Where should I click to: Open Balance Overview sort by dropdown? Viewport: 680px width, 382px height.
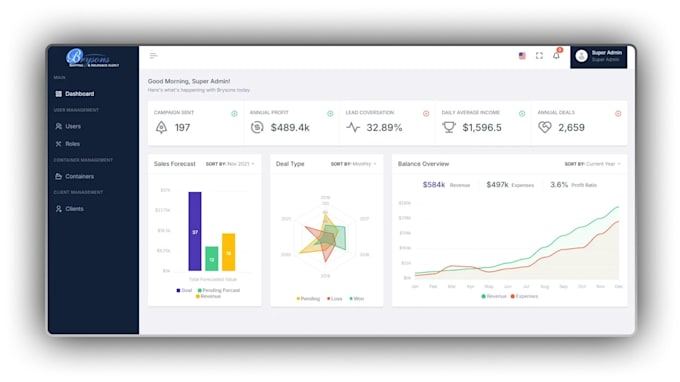click(592, 164)
